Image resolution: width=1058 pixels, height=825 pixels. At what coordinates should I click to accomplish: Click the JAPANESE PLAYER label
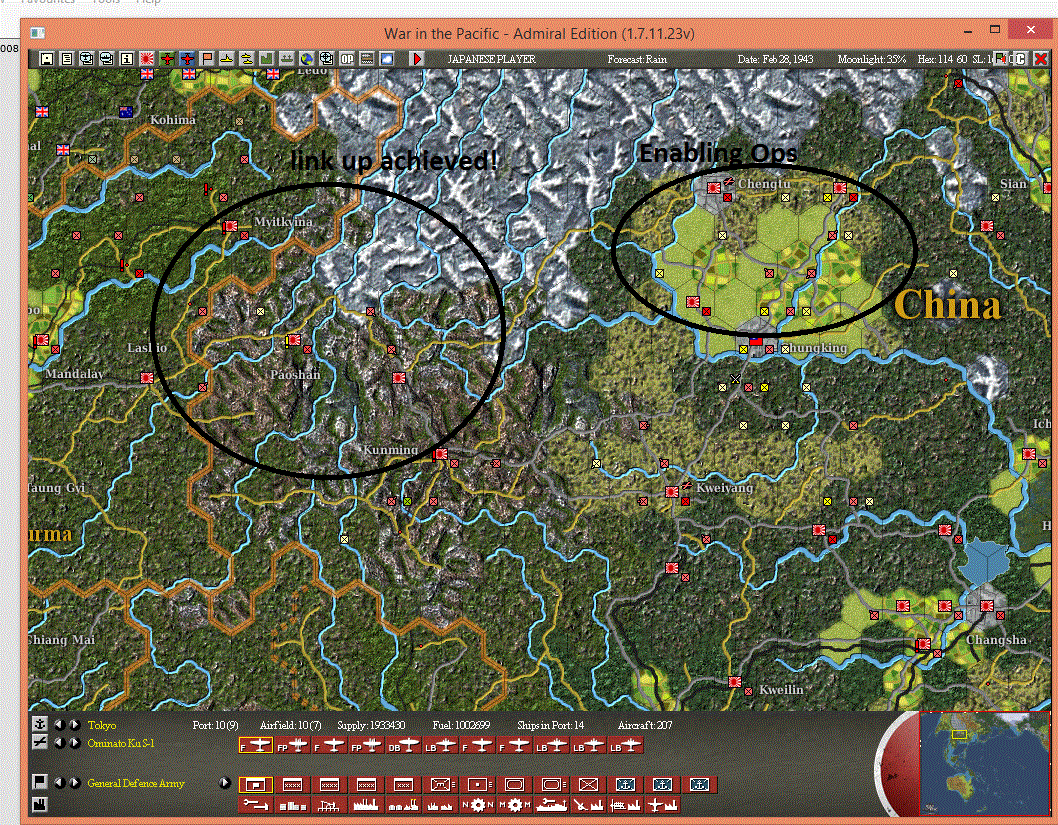click(491, 59)
